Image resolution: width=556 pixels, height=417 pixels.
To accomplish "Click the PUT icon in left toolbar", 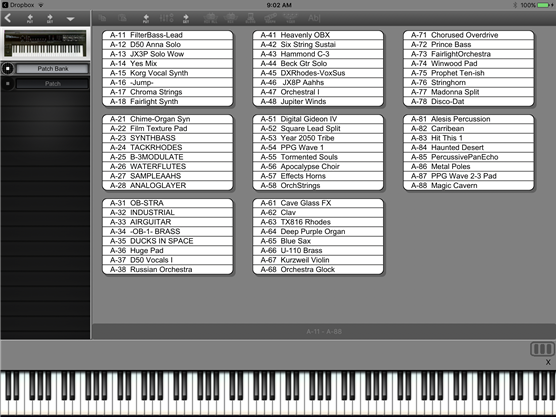I will pos(30,18).
